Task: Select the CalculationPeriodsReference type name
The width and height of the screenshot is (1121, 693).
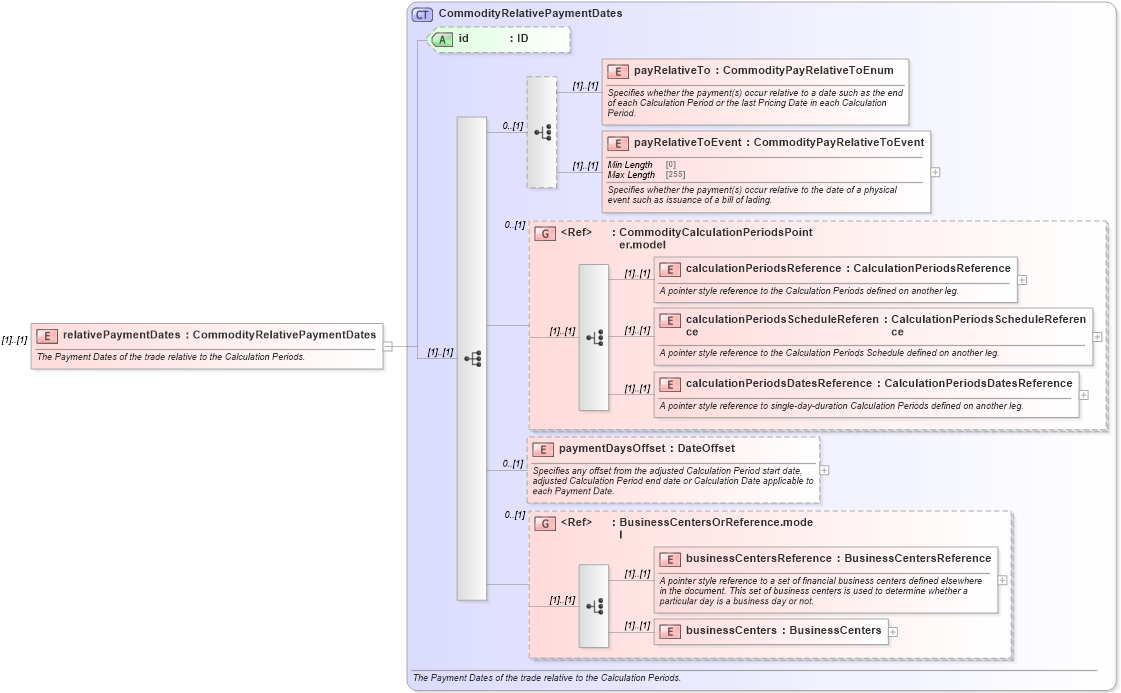Action: coord(932,268)
